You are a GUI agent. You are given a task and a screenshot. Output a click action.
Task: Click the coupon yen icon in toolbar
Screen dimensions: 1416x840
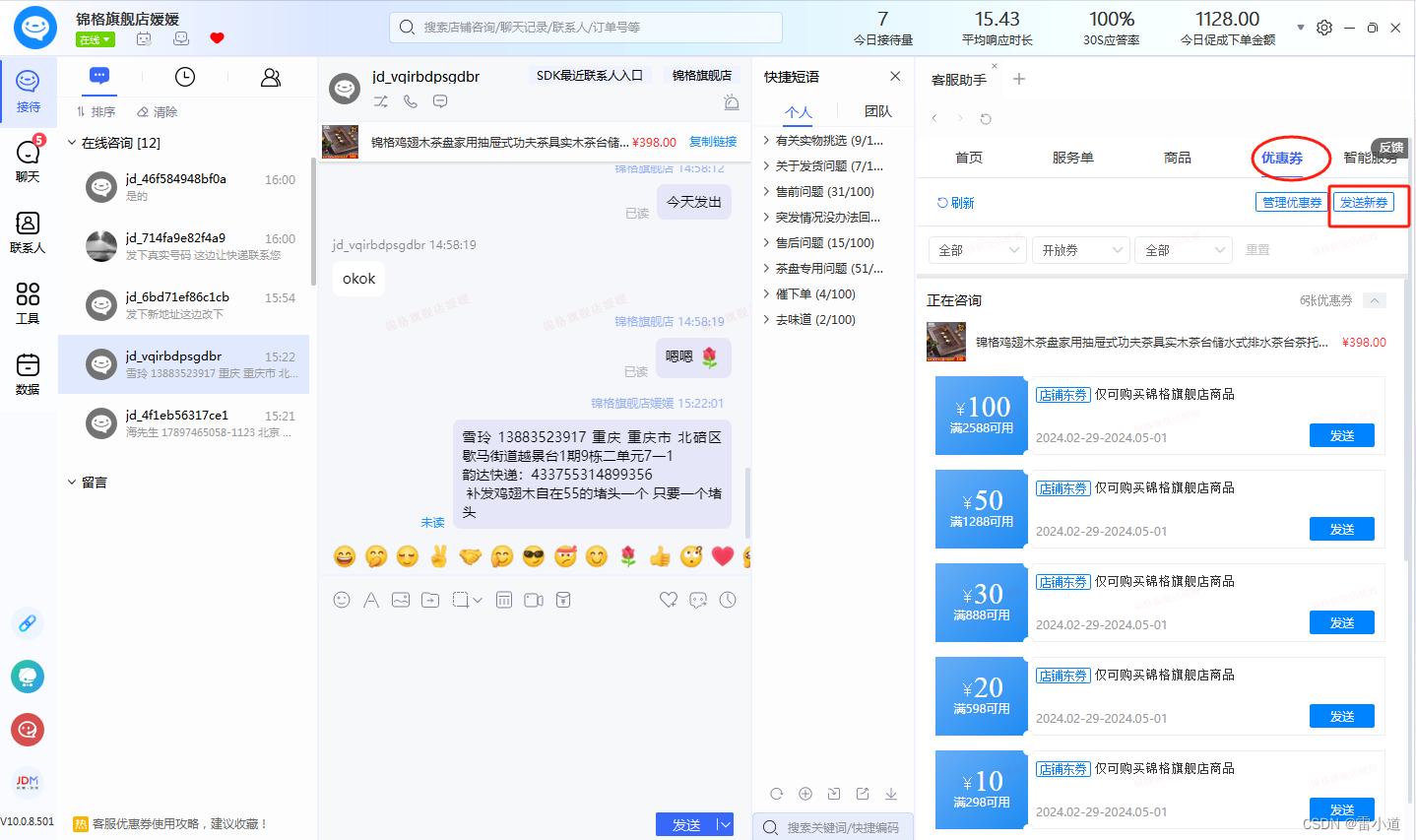pos(563,600)
